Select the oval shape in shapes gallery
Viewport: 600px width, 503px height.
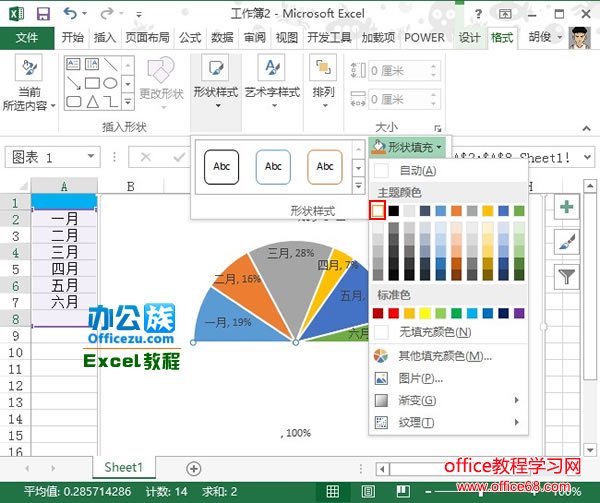pyautogui.click(x=111, y=83)
